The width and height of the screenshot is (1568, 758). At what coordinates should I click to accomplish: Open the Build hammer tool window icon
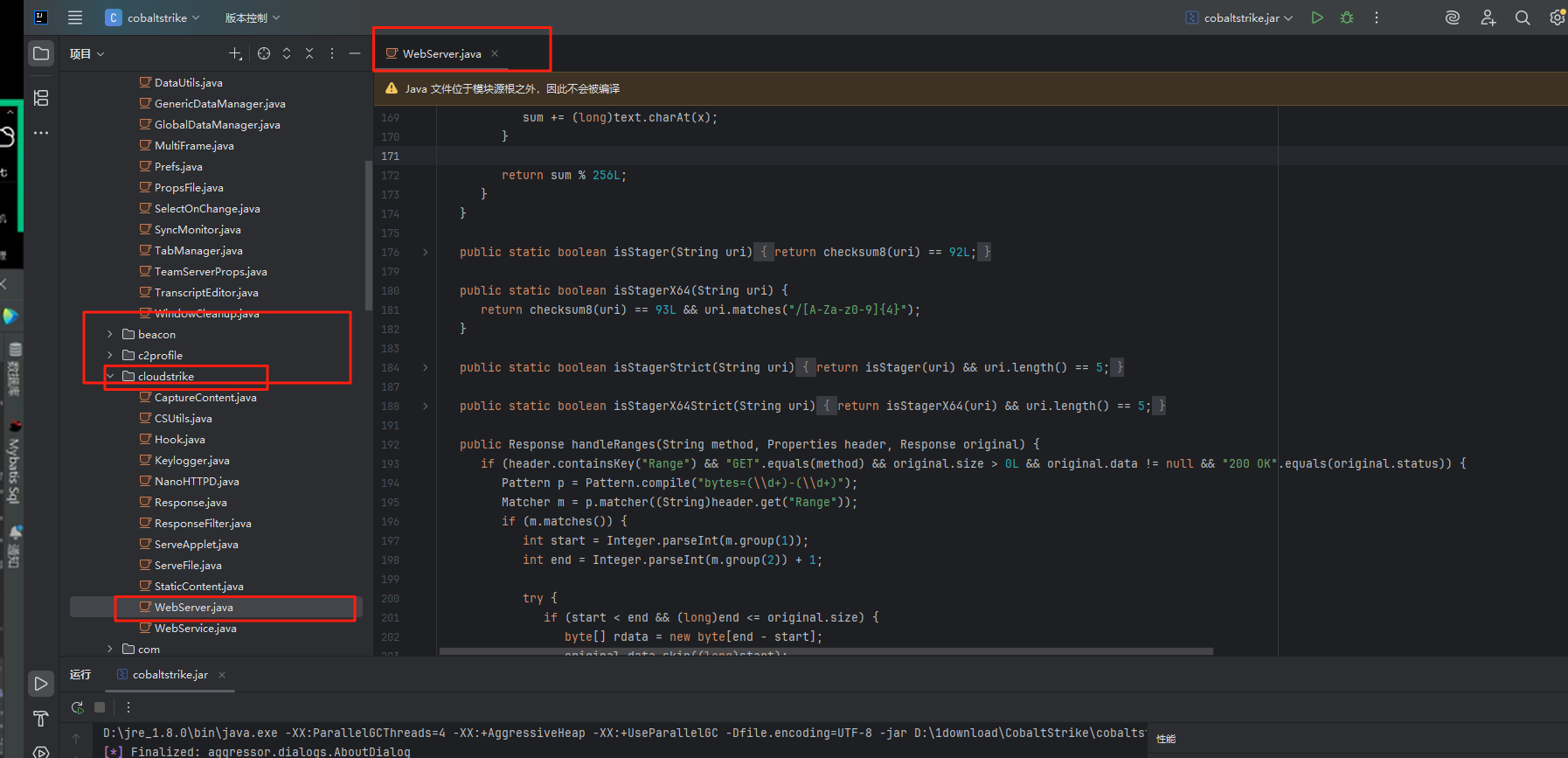[x=41, y=719]
